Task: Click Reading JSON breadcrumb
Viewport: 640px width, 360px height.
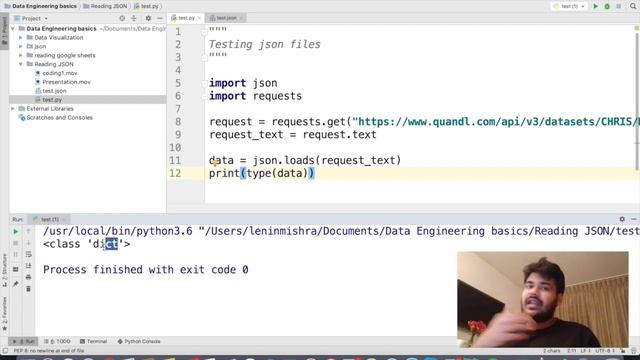Action: click(x=105, y=6)
